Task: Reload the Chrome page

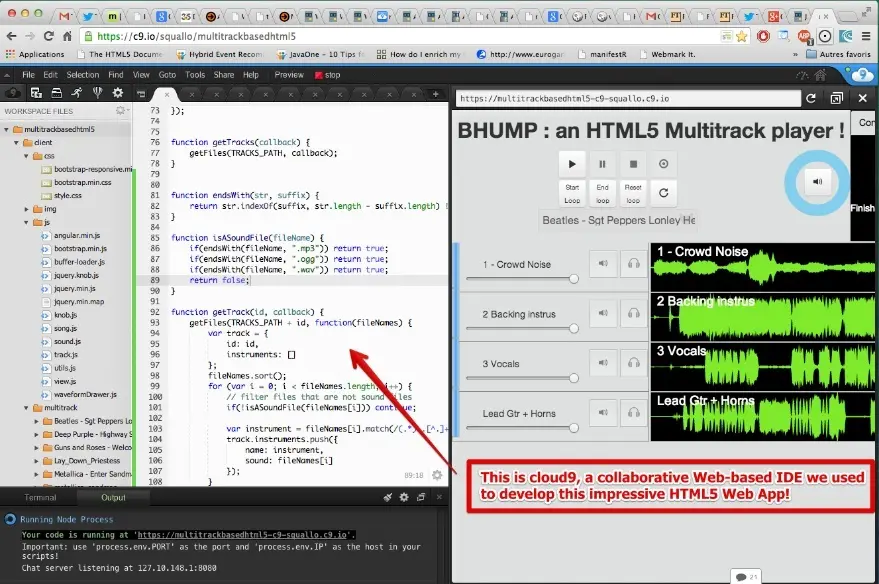Action: click(49, 36)
